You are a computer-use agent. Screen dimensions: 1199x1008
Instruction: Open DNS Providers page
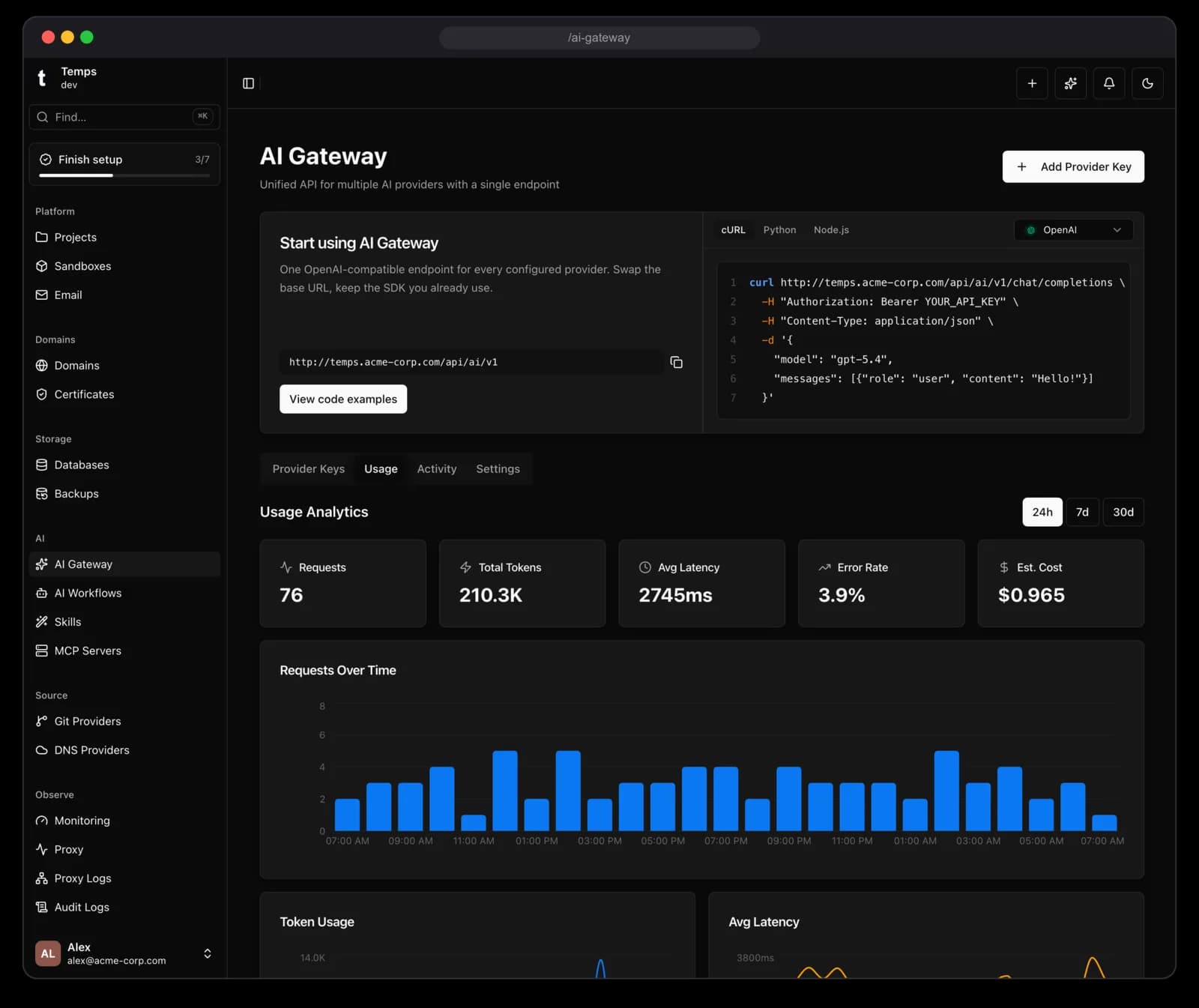(124, 750)
